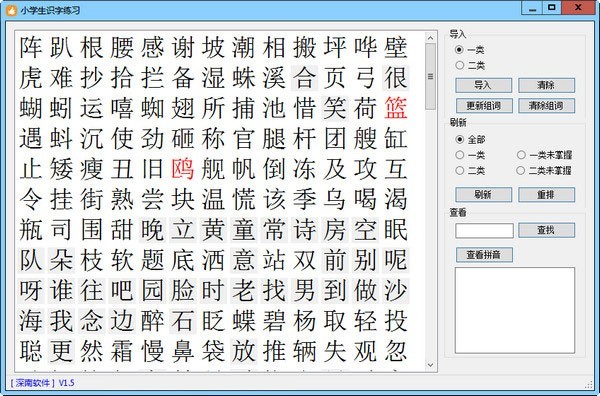Click the 更新组词 button
Screen dimensions: 600x396
484,106
